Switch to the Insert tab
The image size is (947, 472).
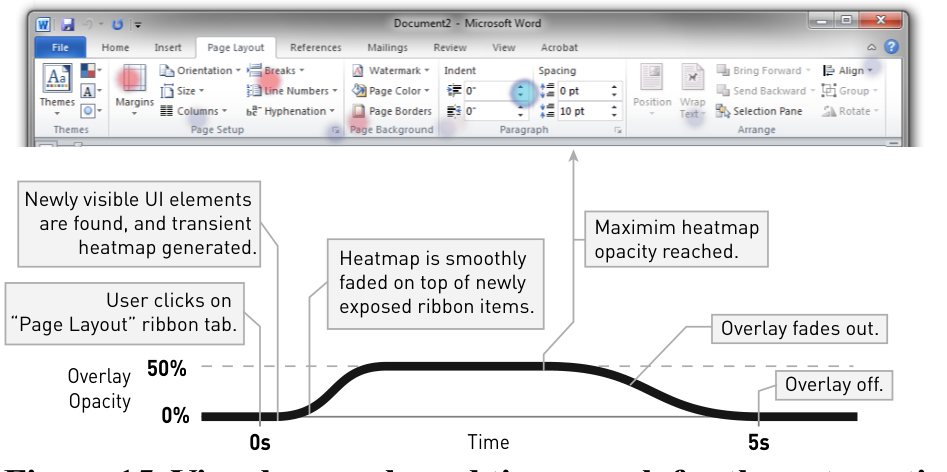coord(167,48)
